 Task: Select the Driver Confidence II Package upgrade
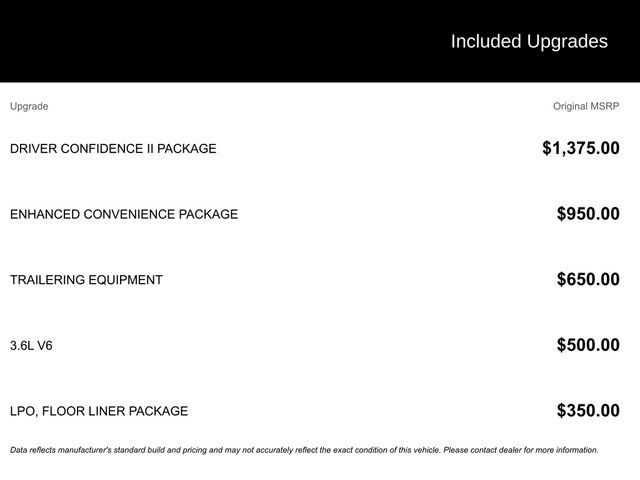click(113, 149)
